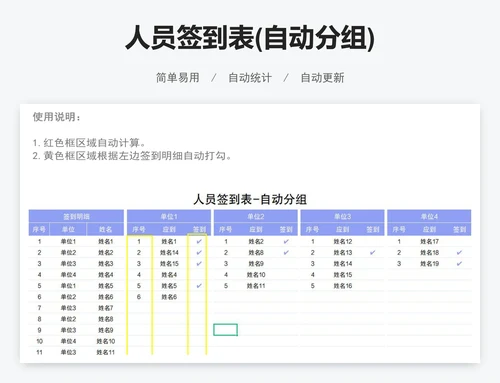Click the 应到 column header under 单位1

coord(169,229)
